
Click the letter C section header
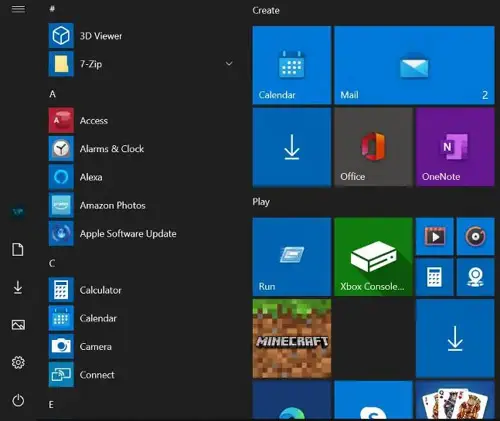pyautogui.click(x=52, y=264)
